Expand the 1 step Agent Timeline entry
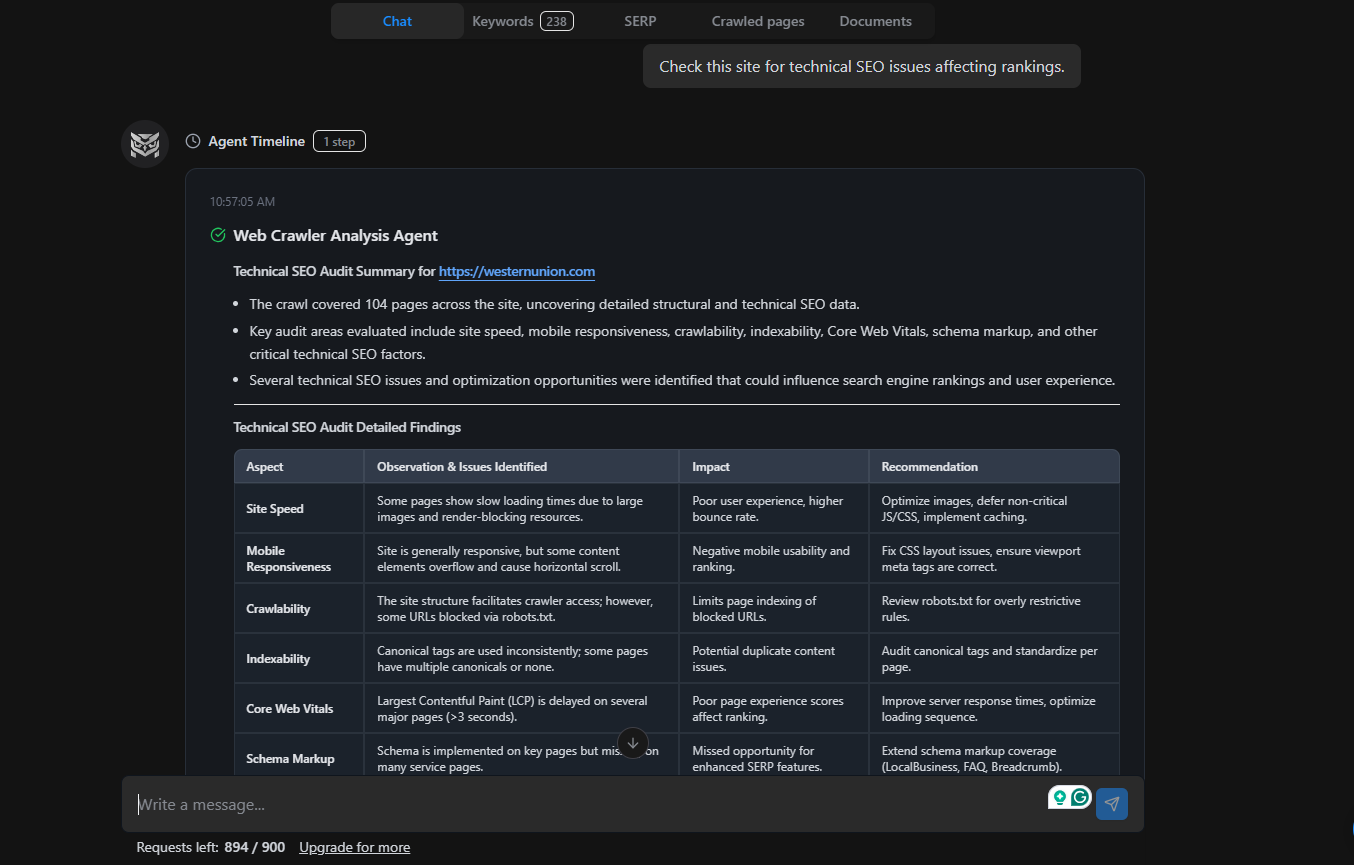Screen dimensions: 1354x865 point(339,141)
